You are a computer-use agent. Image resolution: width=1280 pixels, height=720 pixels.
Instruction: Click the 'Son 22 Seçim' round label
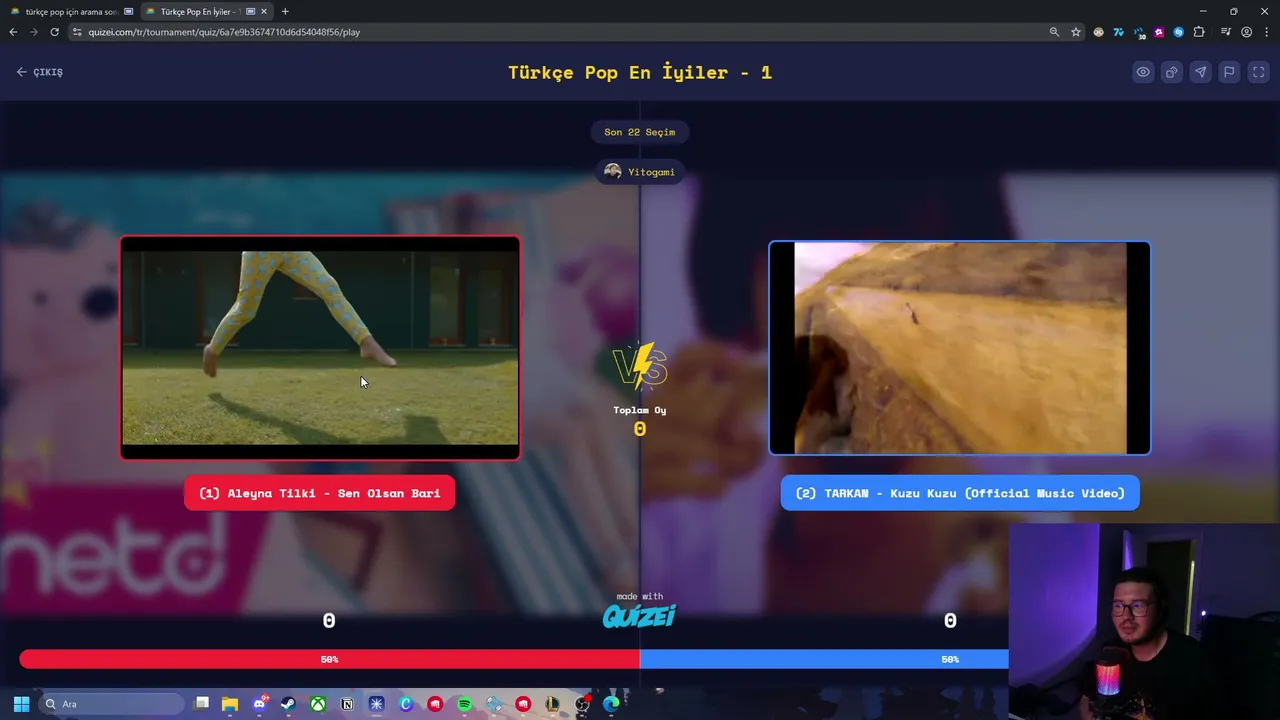pyautogui.click(x=640, y=132)
